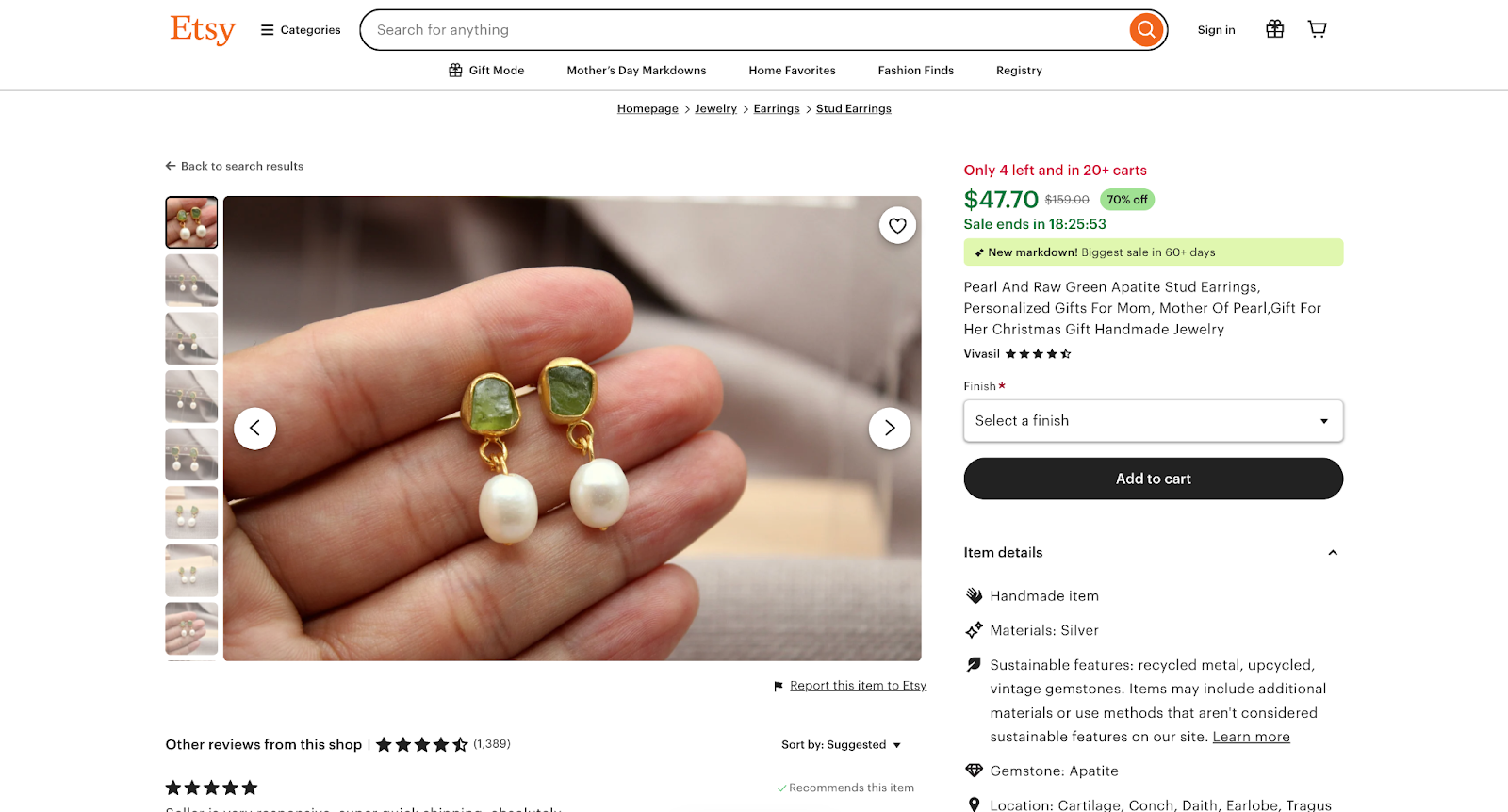Collapse the Item details section
The width and height of the screenshot is (1508, 812).
coord(1332,553)
